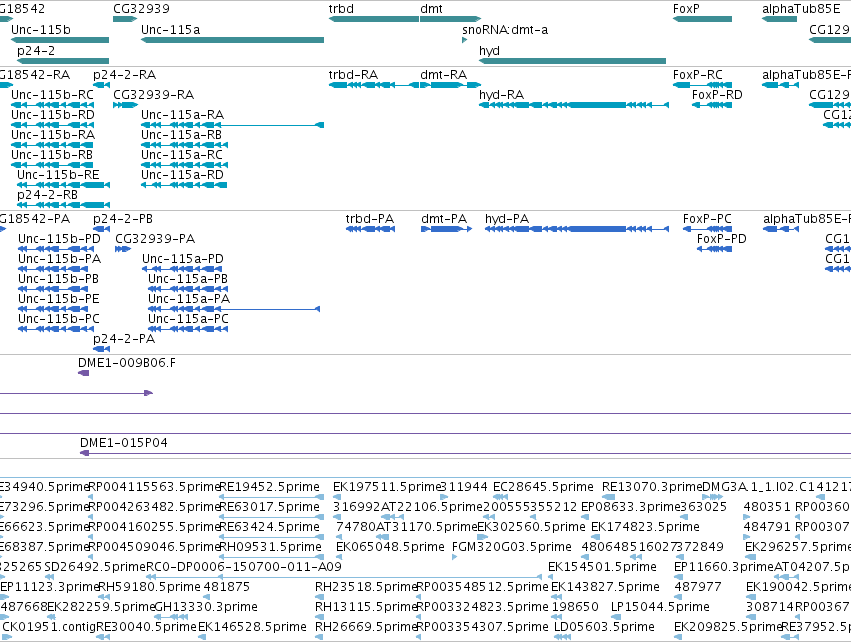Select the hyd gene bar
Screen dimensions: 851x642
(572, 61)
